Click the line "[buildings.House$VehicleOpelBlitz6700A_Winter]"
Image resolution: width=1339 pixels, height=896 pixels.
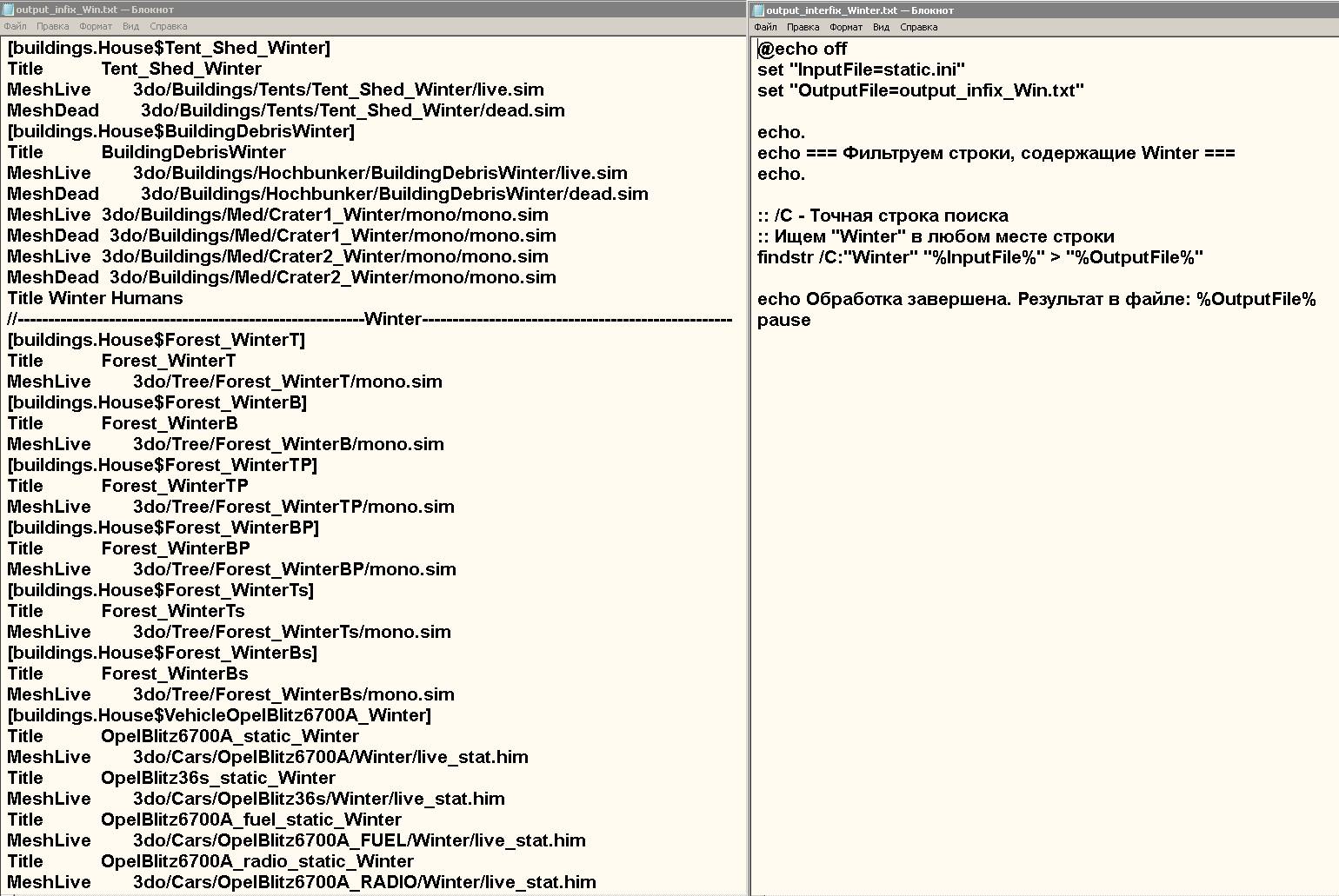tap(219, 715)
